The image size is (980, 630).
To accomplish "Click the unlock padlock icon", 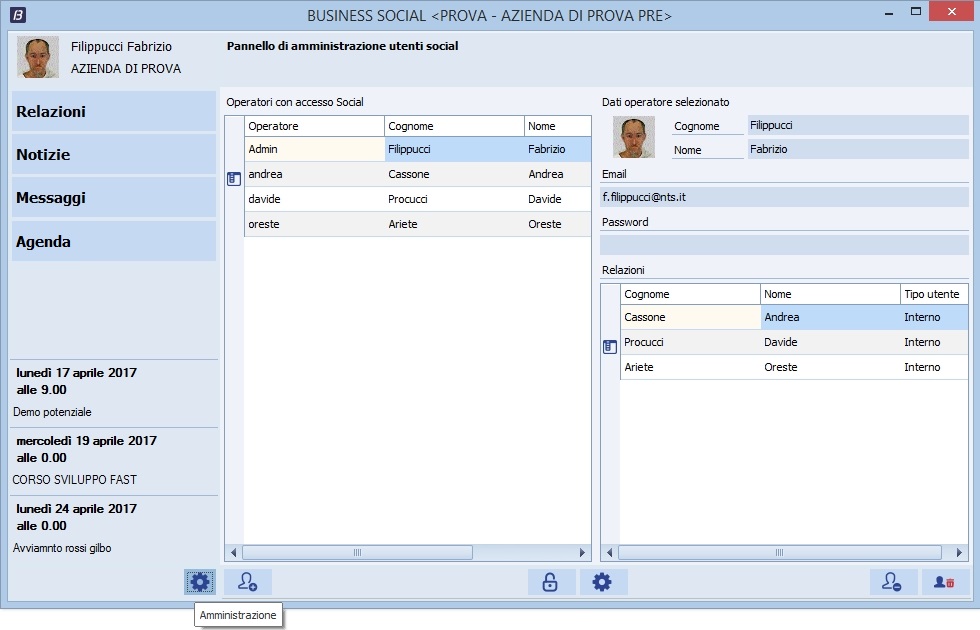I will click(551, 582).
